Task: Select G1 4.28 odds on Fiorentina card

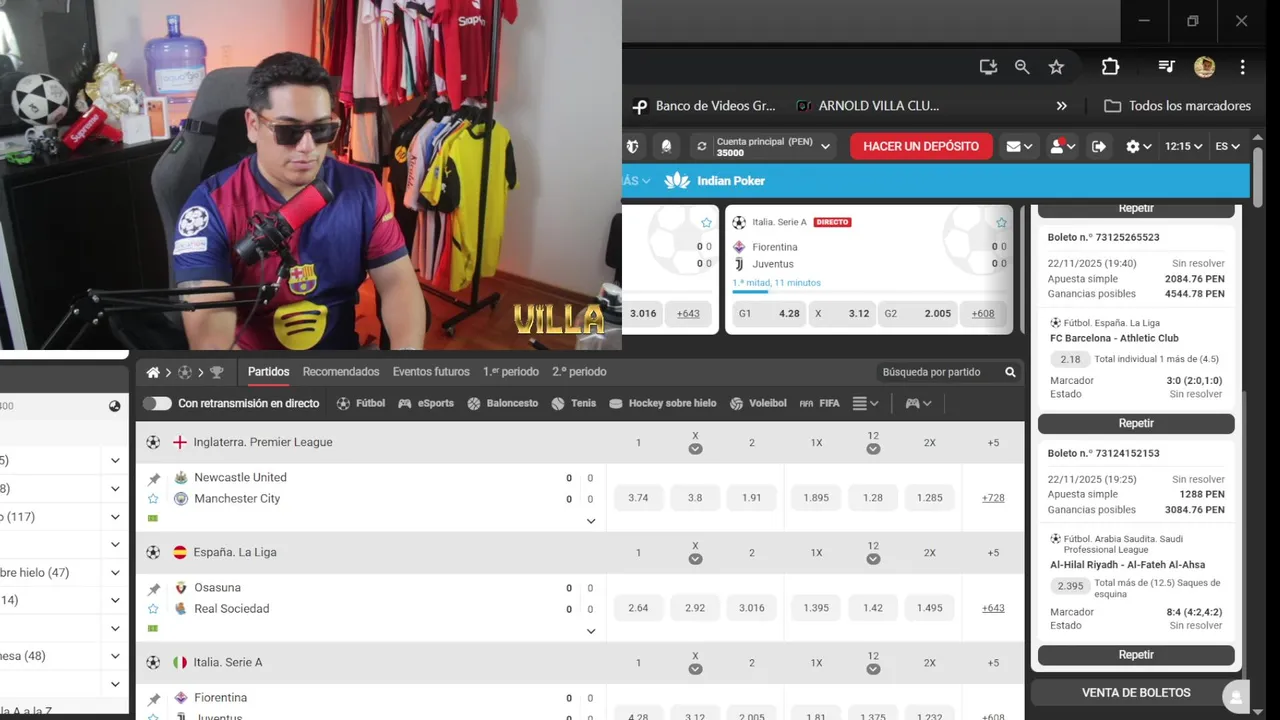Action: click(769, 313)
